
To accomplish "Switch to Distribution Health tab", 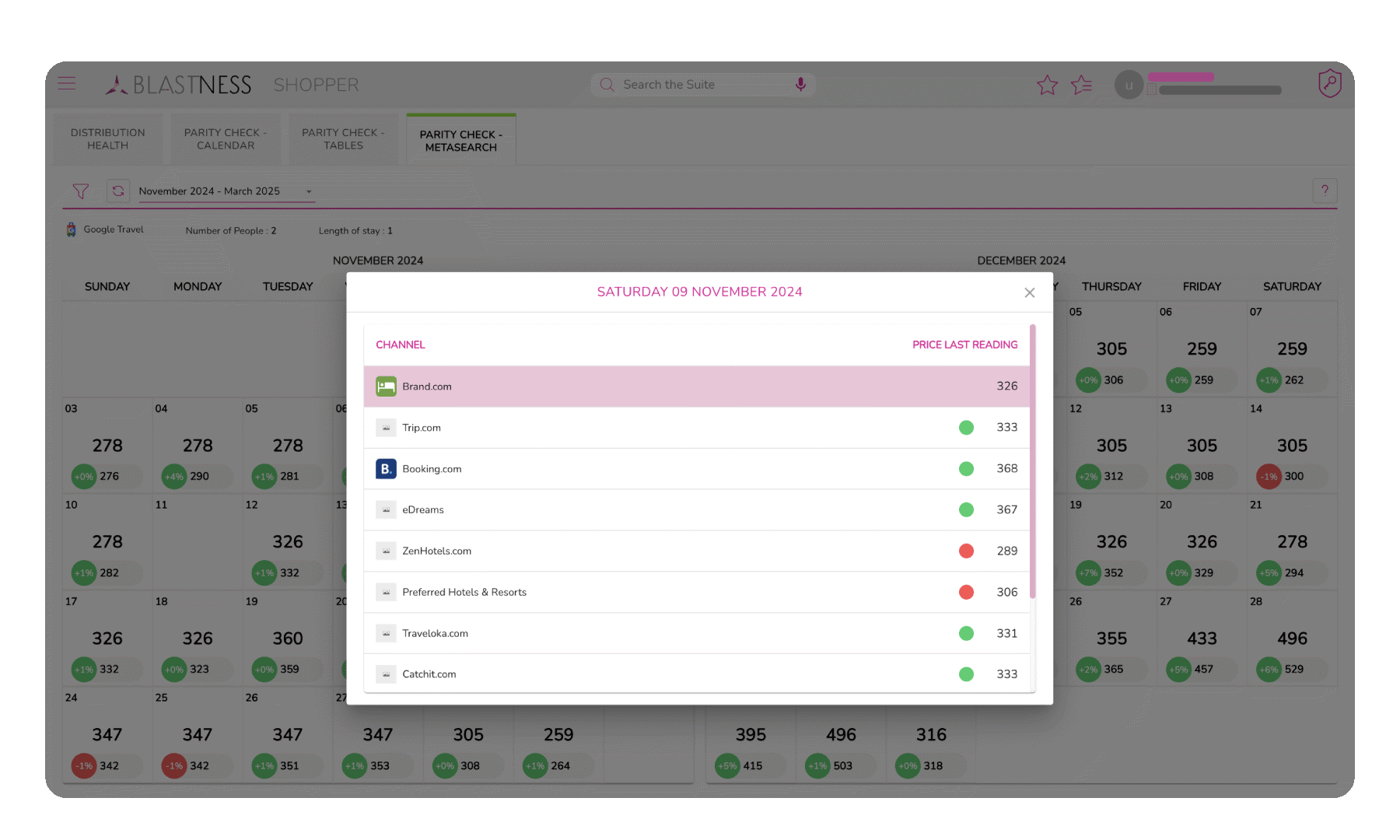I will (107, 139).
